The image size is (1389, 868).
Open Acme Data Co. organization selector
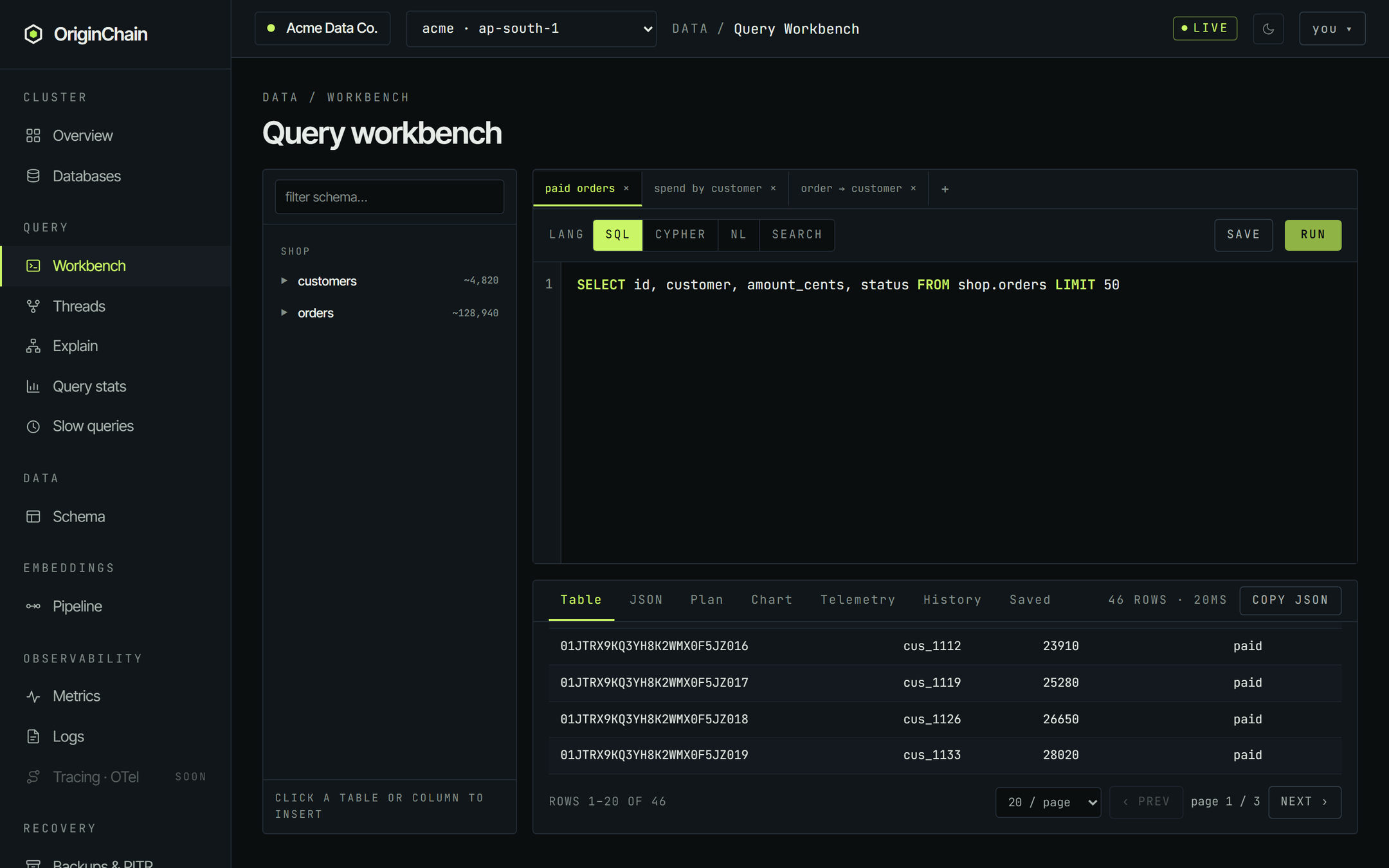[322, 28]
